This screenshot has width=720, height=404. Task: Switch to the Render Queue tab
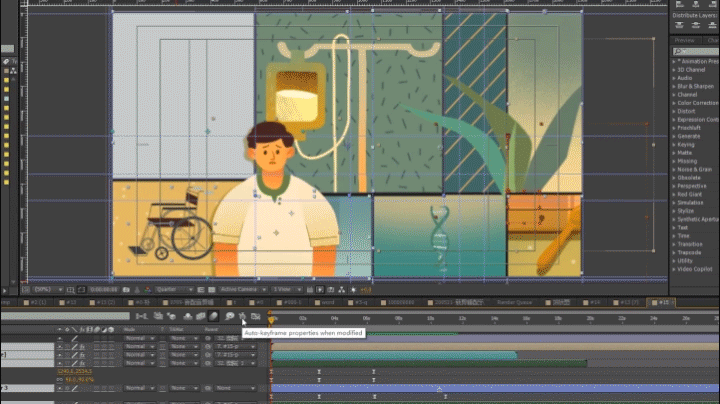514,302
